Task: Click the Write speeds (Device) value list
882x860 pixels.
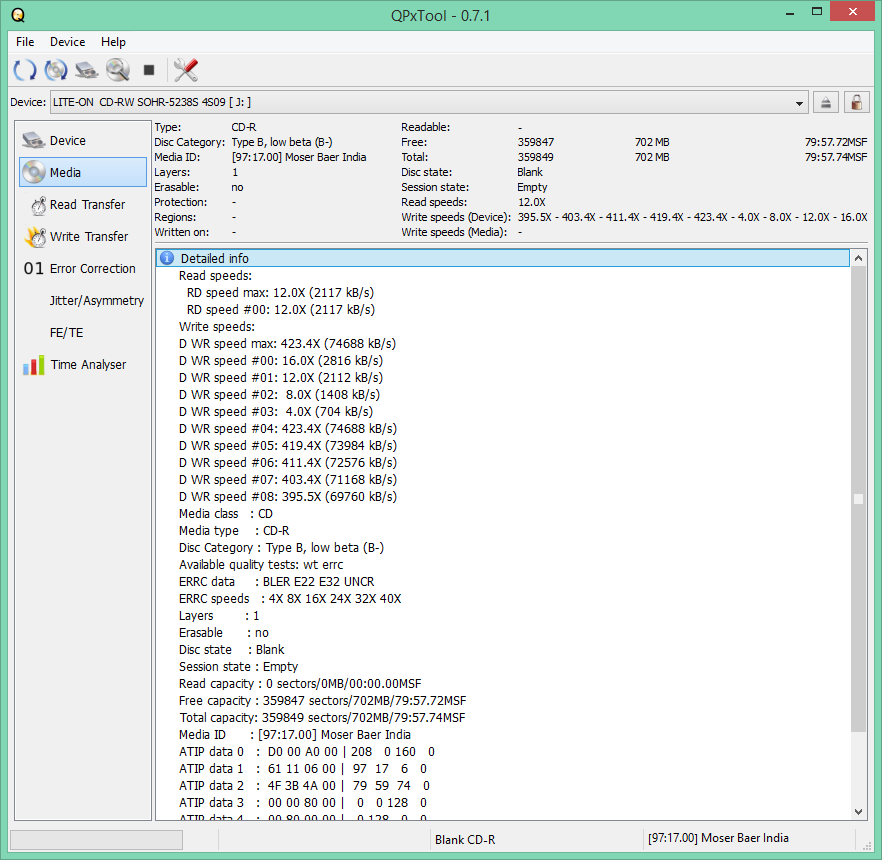Action: (692, 217)
